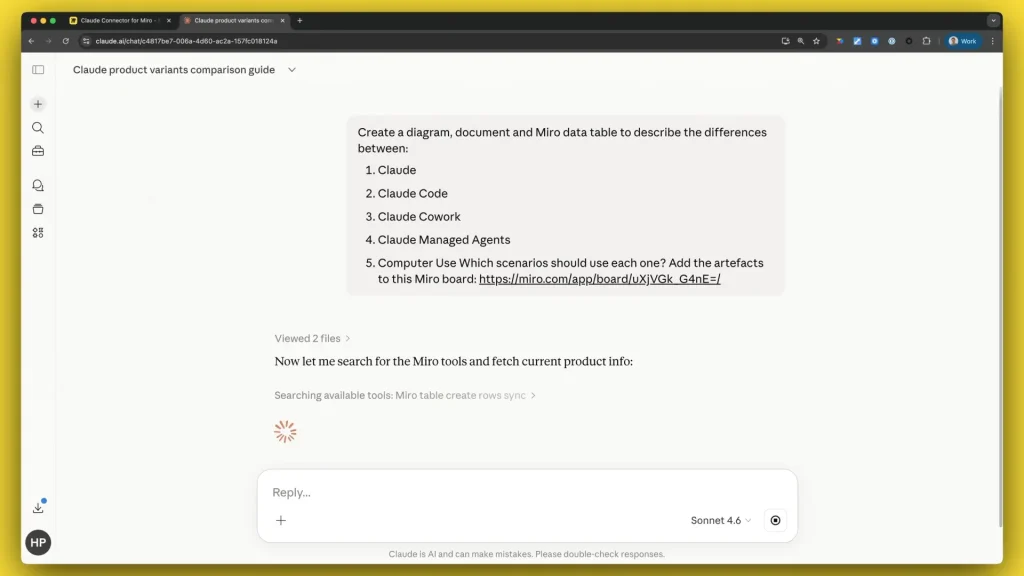Viewport: 1024px width, 576px height.
Task: Click the zoom magnifier icon in address bar
Action: (801, 41)
